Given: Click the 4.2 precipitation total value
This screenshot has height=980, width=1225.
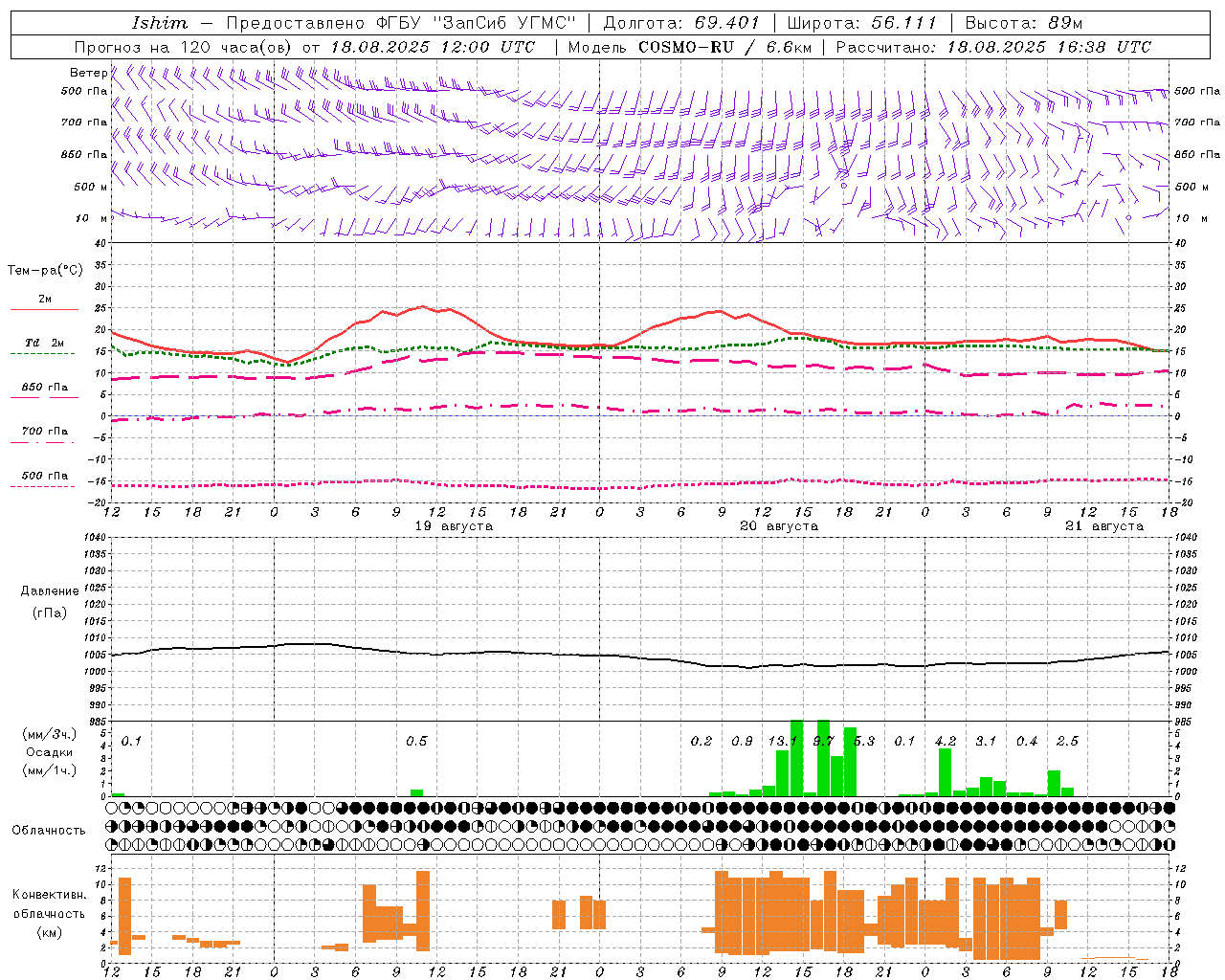Looking at the screenshot, I should pyautogui.click(x=946, y=742).
